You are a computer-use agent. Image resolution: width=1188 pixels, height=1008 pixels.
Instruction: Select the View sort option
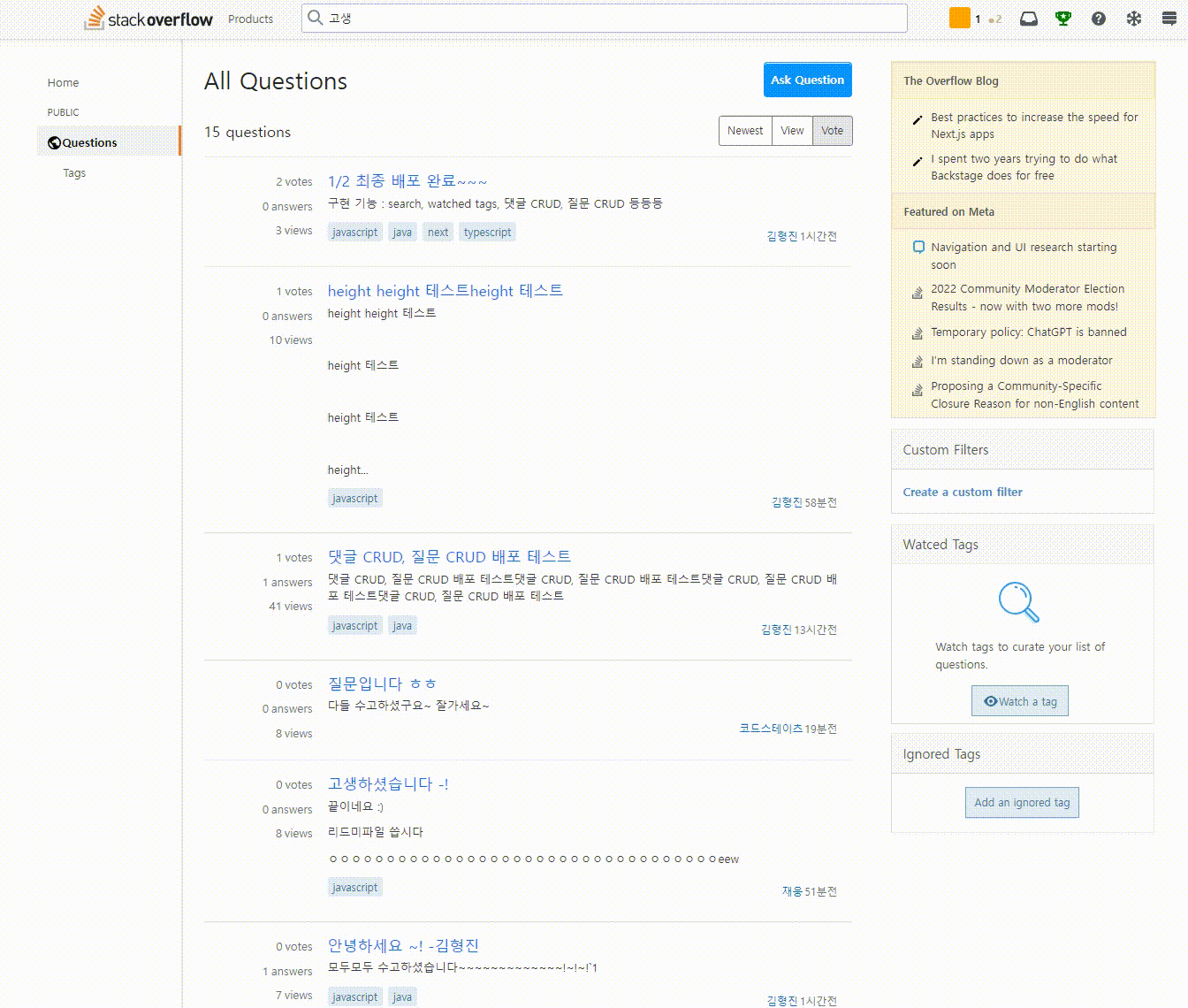[x=792, y=131]
